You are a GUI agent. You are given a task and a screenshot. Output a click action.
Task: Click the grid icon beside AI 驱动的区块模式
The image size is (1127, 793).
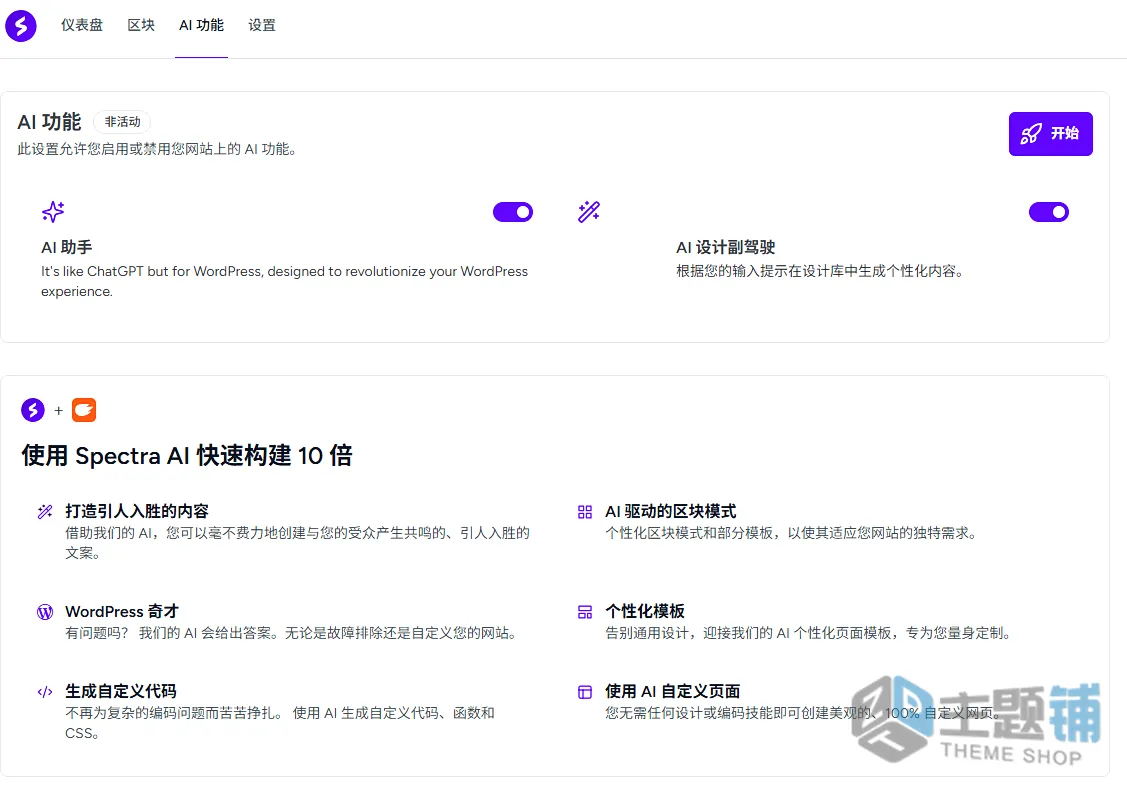[x=585, y=512]
